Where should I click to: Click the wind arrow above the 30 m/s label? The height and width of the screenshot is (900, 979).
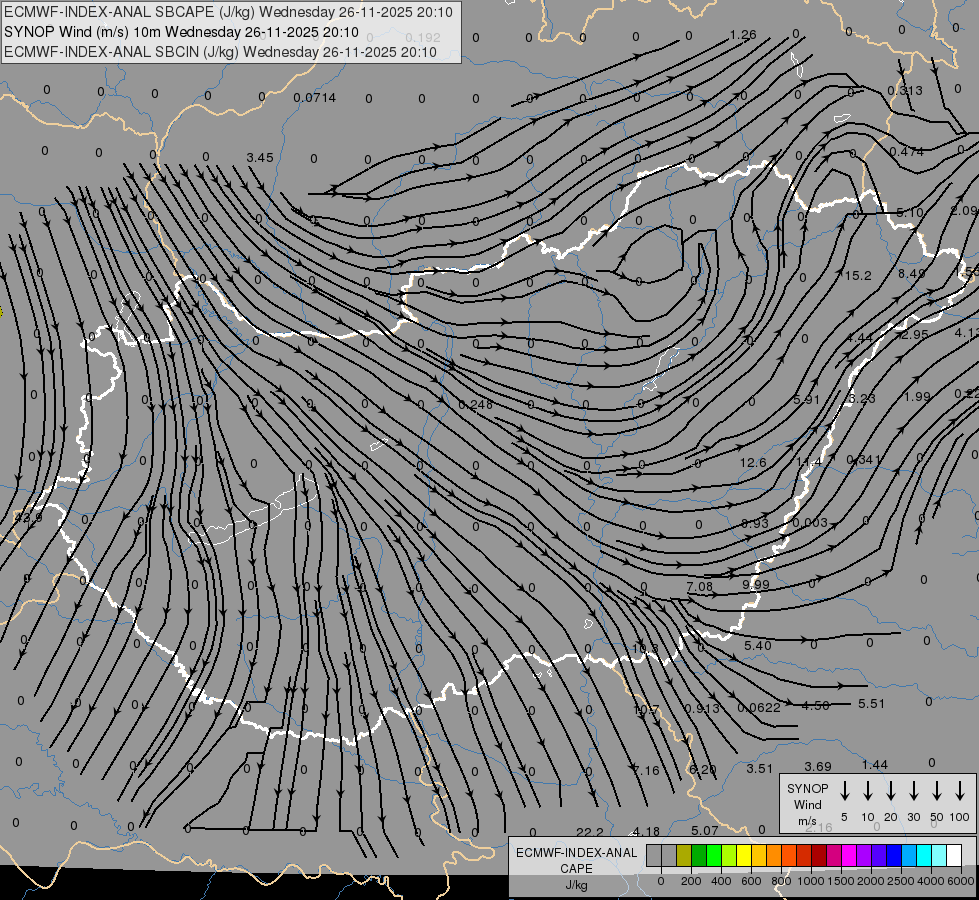pyautogui.click(x=913, y=791)
